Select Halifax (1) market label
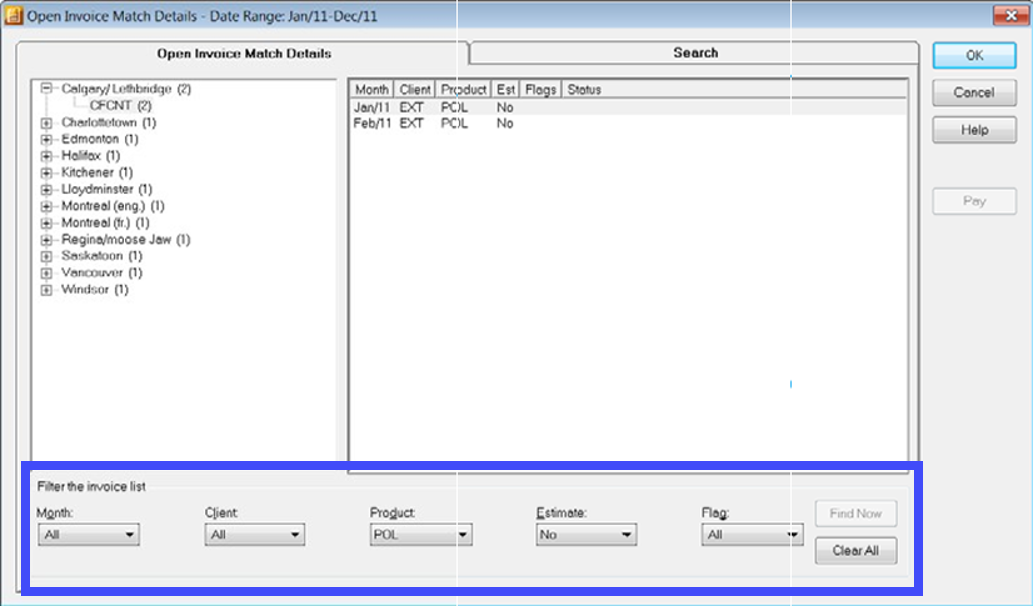This screenshot has width=1033, height=606. click(x=90, y=156)
